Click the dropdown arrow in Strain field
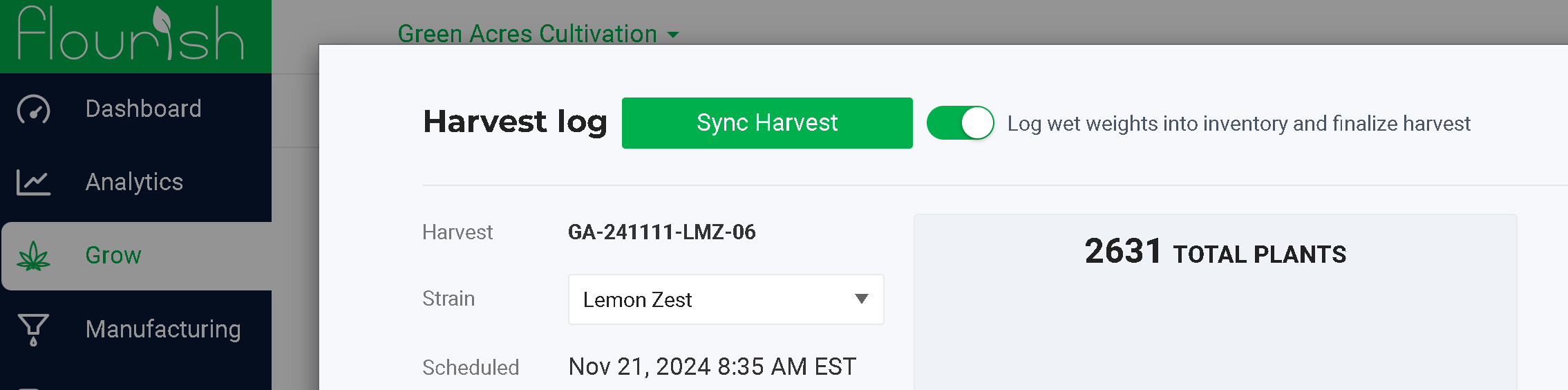The height and width of the screenshot is (390, 1568). 861,299
